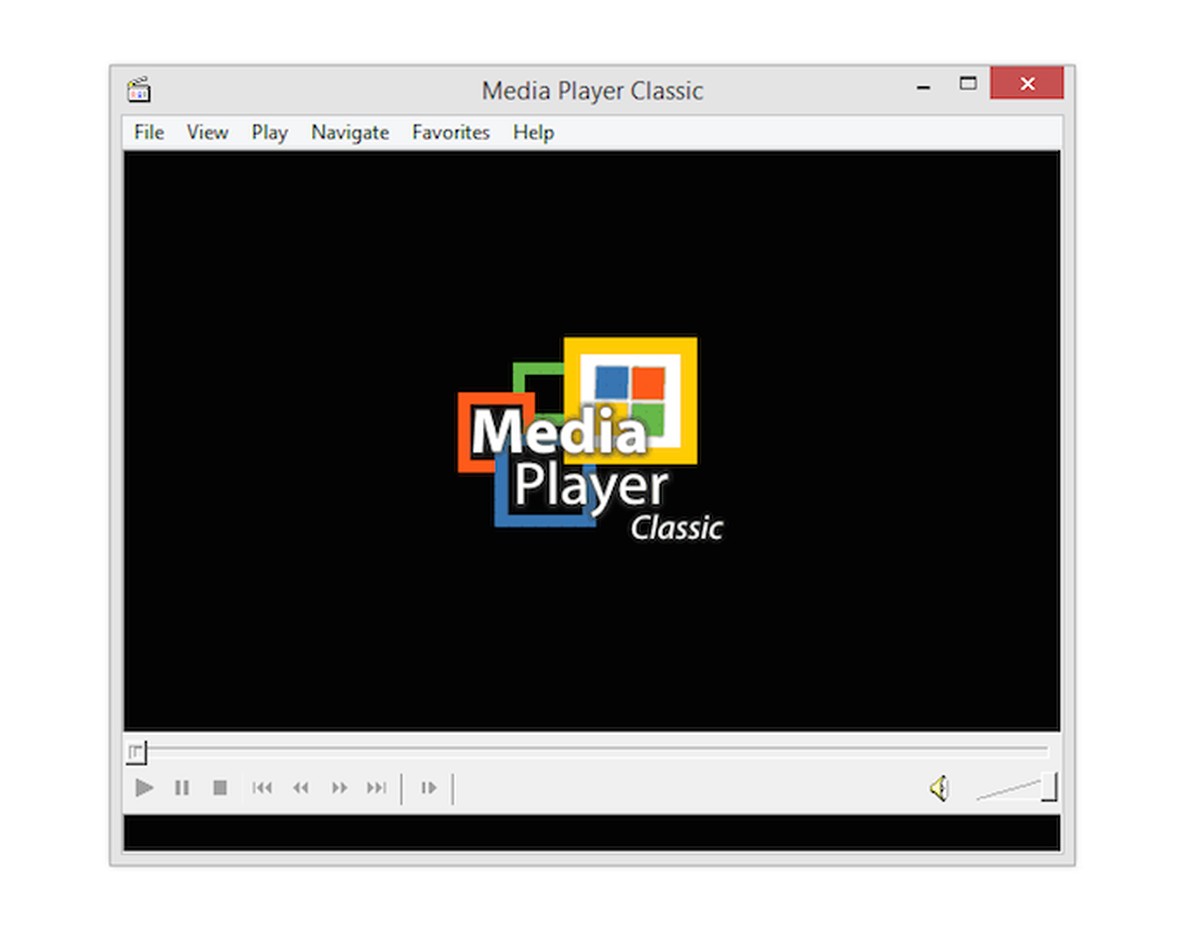Click the seek bar position marker

[x=136, y=751]
